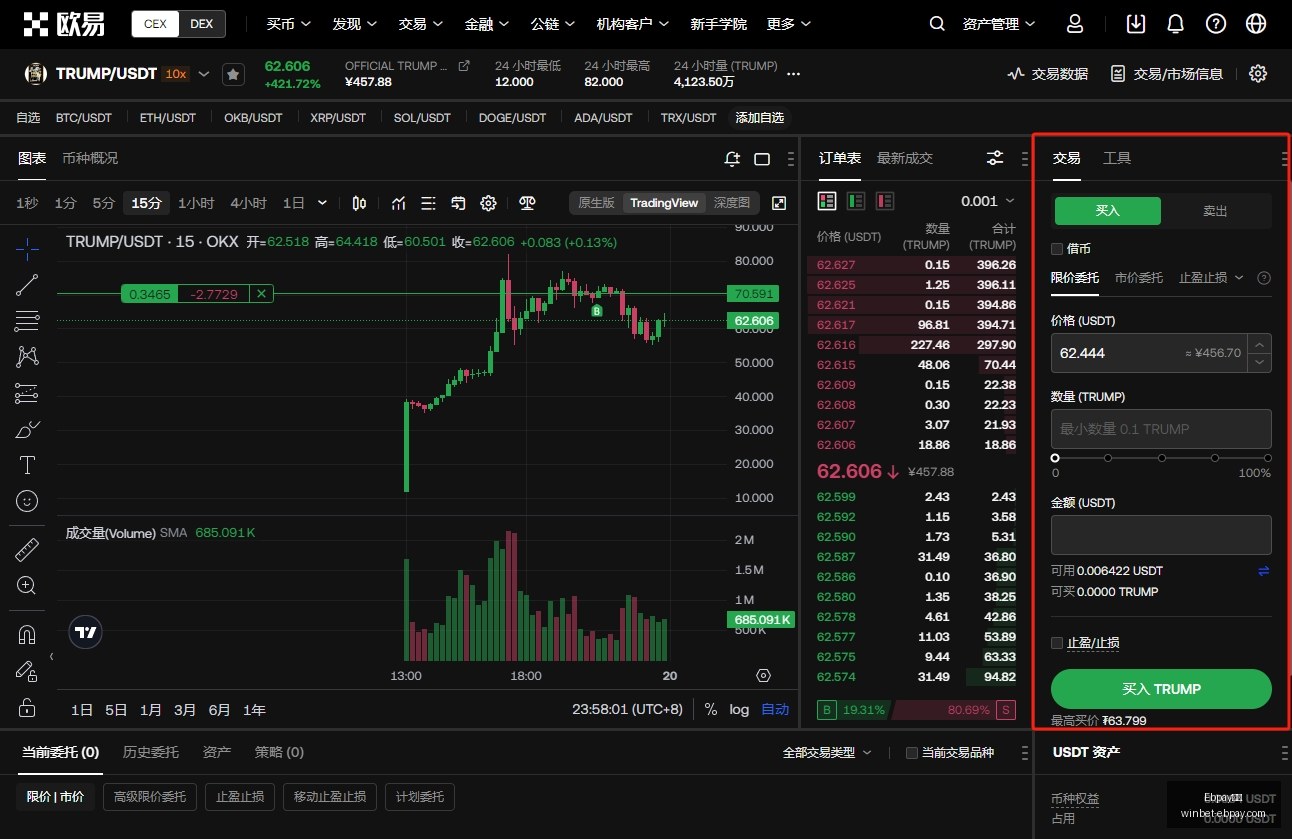
Task: Switch chart to 深度图 mode
Action: click(731, 203)
